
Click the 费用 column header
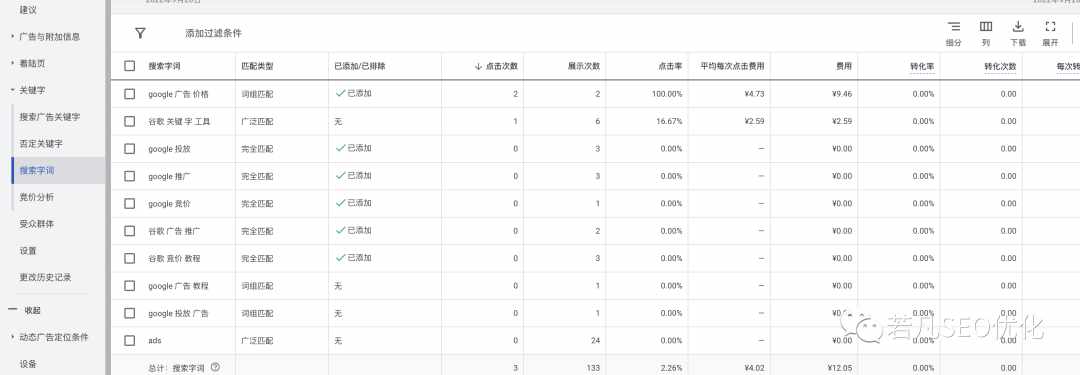point(844,67)
